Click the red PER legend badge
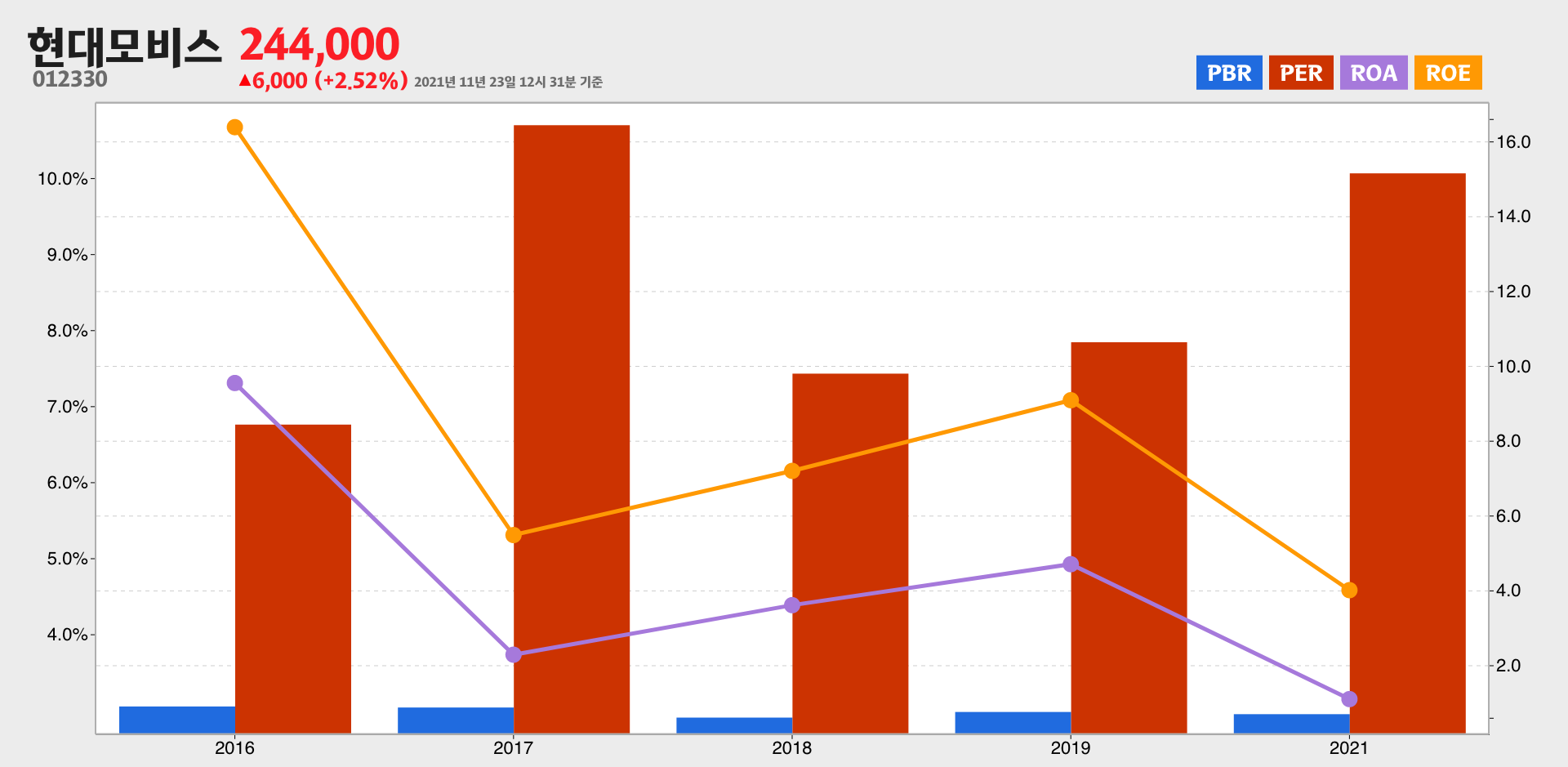1568x767 pixels. (x=1301, y=73)
